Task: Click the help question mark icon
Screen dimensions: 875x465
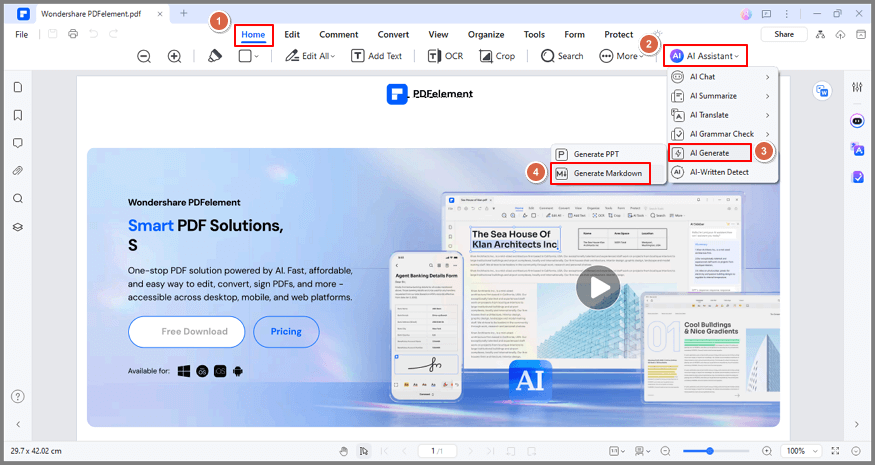Action: pos(18,396)
